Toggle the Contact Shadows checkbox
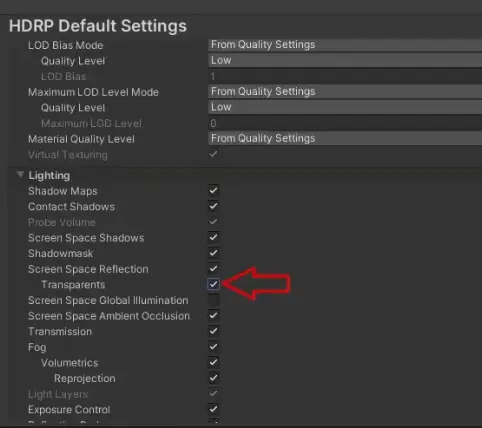The height and width of the screenshot is (428, 482). pyautogui.click(x=213, y=206)
